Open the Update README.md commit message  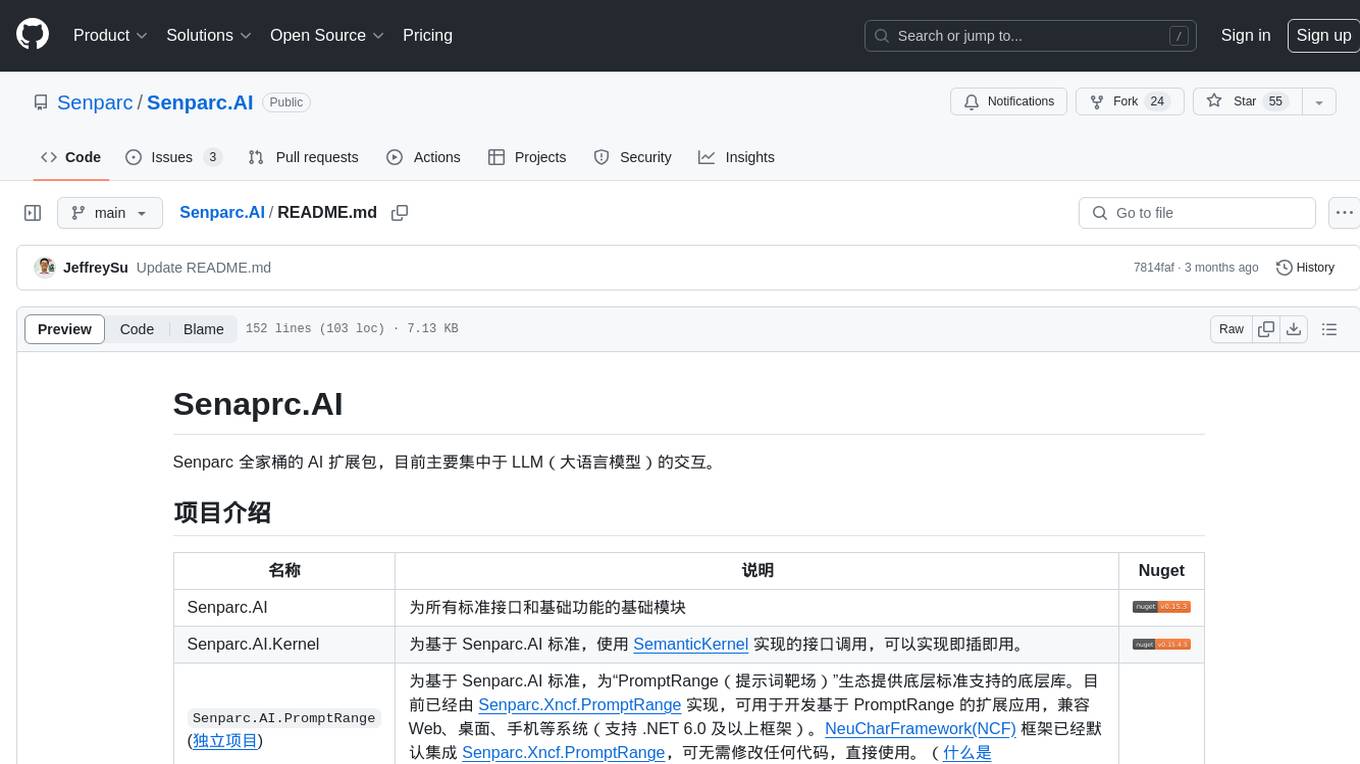click(x=204, y=267)
